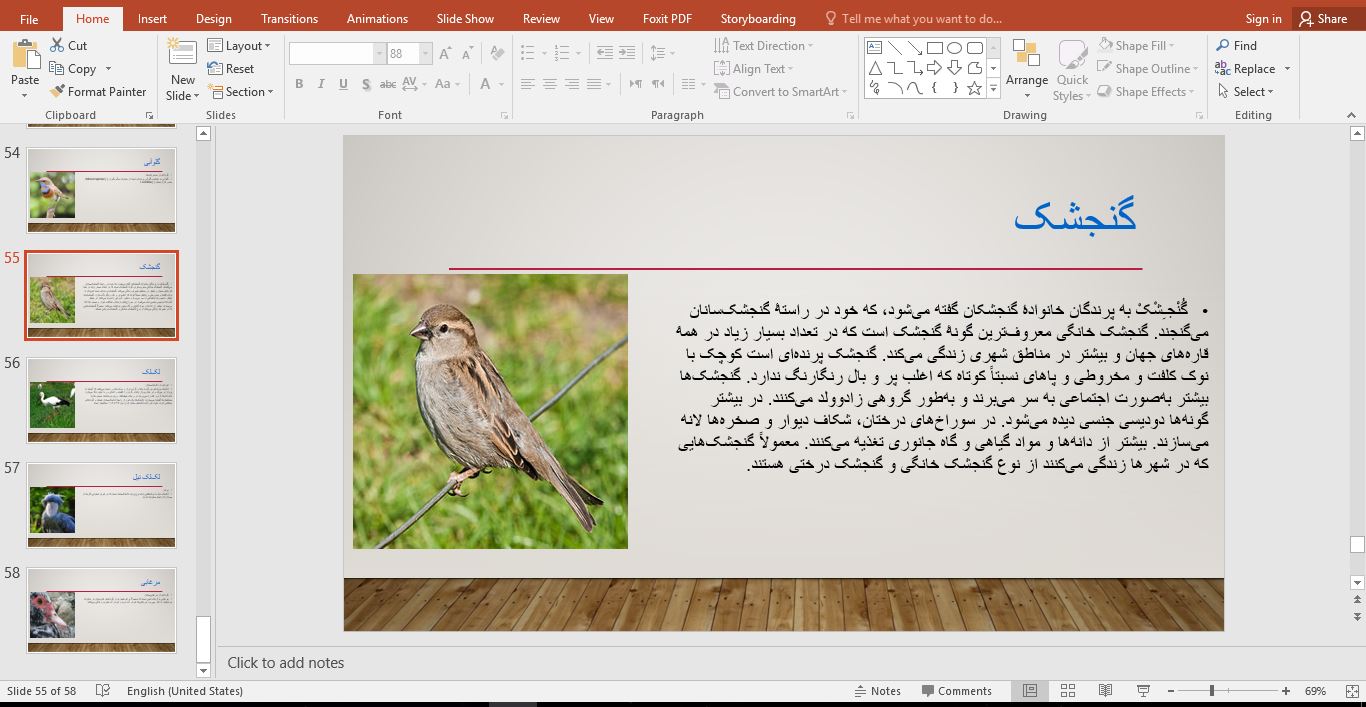Screen dimensions: 1366x707
Task: Click the Paste clipboard icon
Action: [25, 53]
